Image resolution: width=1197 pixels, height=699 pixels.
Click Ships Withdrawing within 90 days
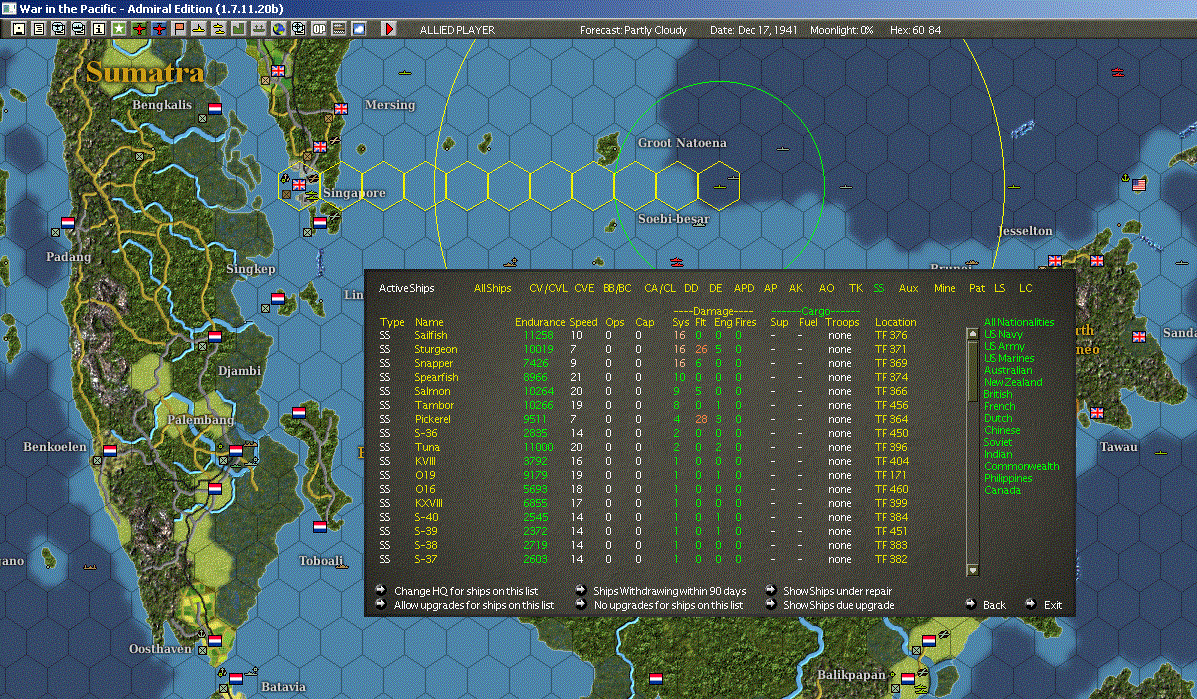click(669, 591)
